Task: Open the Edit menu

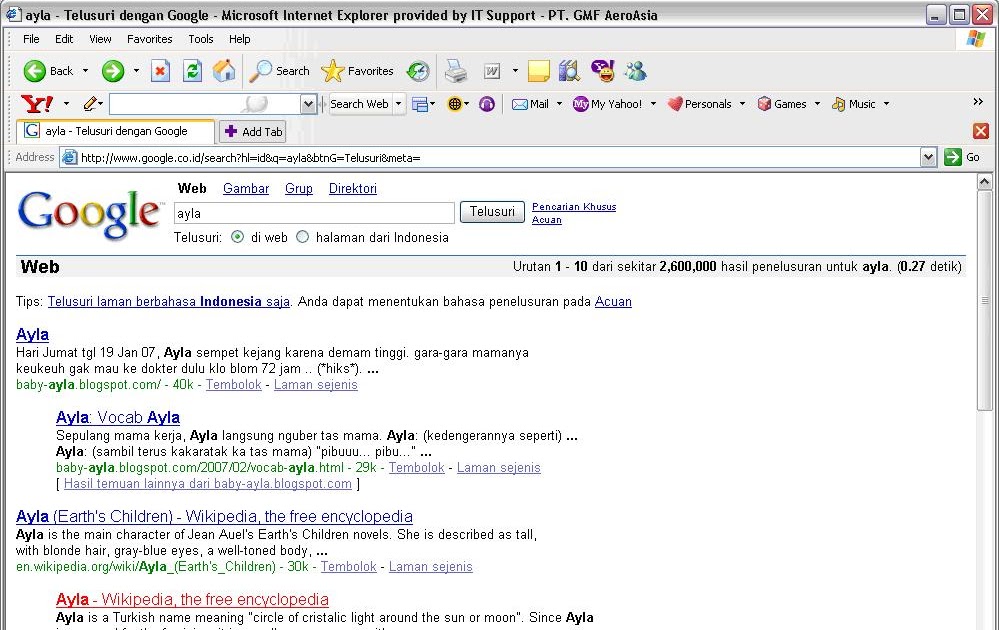Action: (x=64, y=39)
